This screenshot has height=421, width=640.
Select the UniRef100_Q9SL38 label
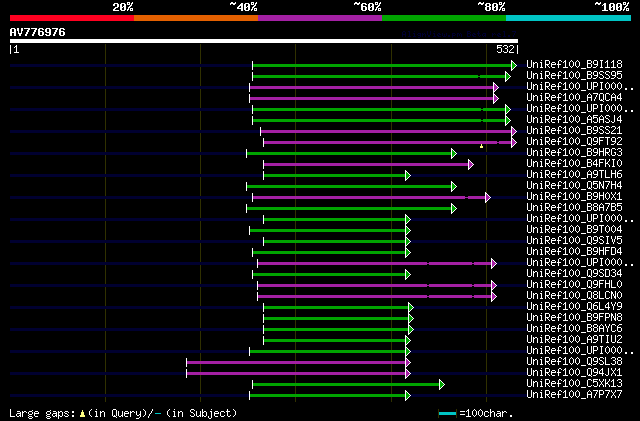click(574, 362)
